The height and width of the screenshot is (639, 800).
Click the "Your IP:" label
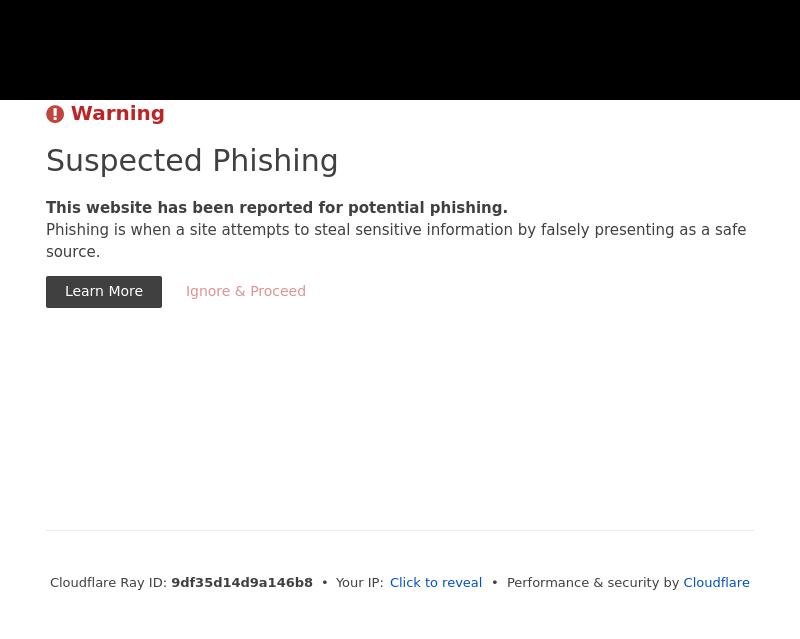point(359,583)
